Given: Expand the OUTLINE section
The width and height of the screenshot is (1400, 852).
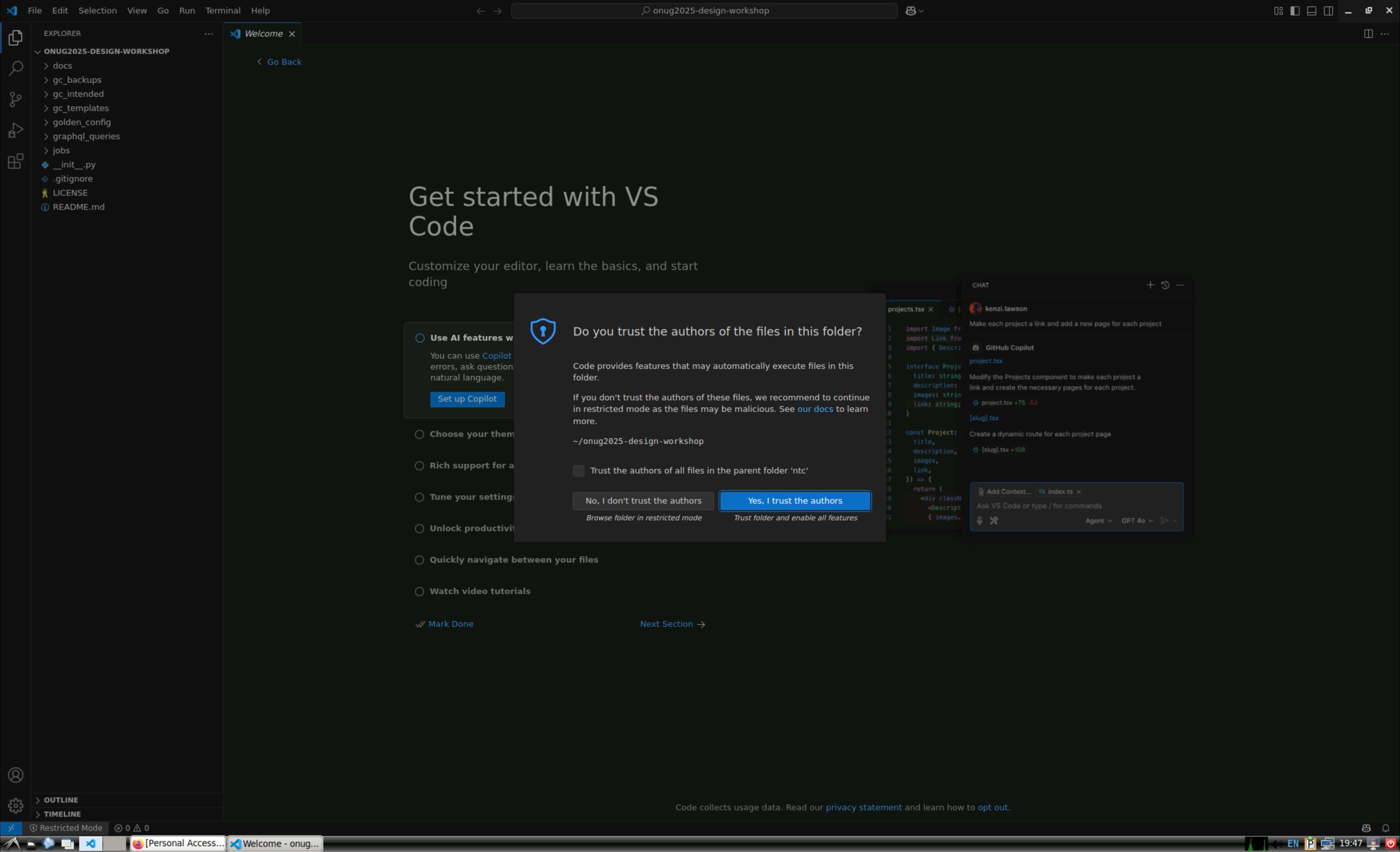Looking at the screenshot, I should [61, 800].
